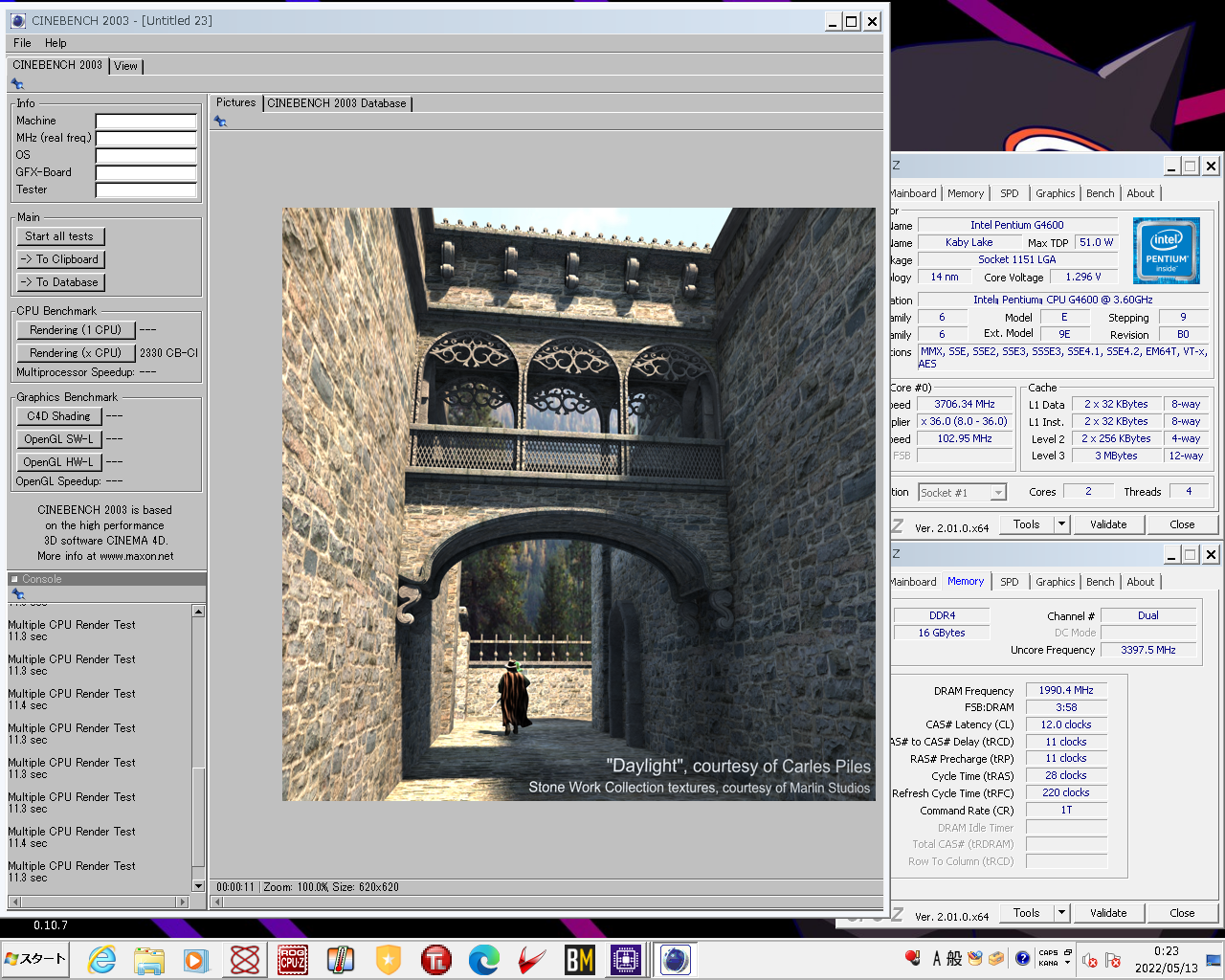
Task: Open the BM benchmark taskbar icon
Action: (579, 960)
